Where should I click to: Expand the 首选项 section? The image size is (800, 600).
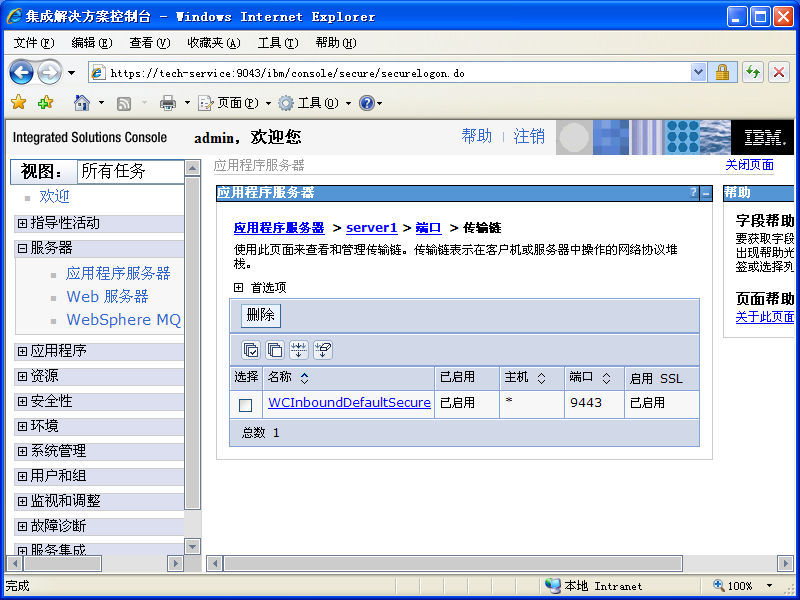239,287
